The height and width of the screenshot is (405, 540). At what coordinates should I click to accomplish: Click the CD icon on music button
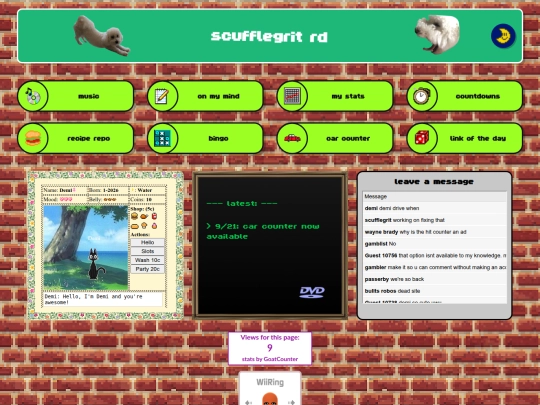pyautogui.click(x=33, y=96)
